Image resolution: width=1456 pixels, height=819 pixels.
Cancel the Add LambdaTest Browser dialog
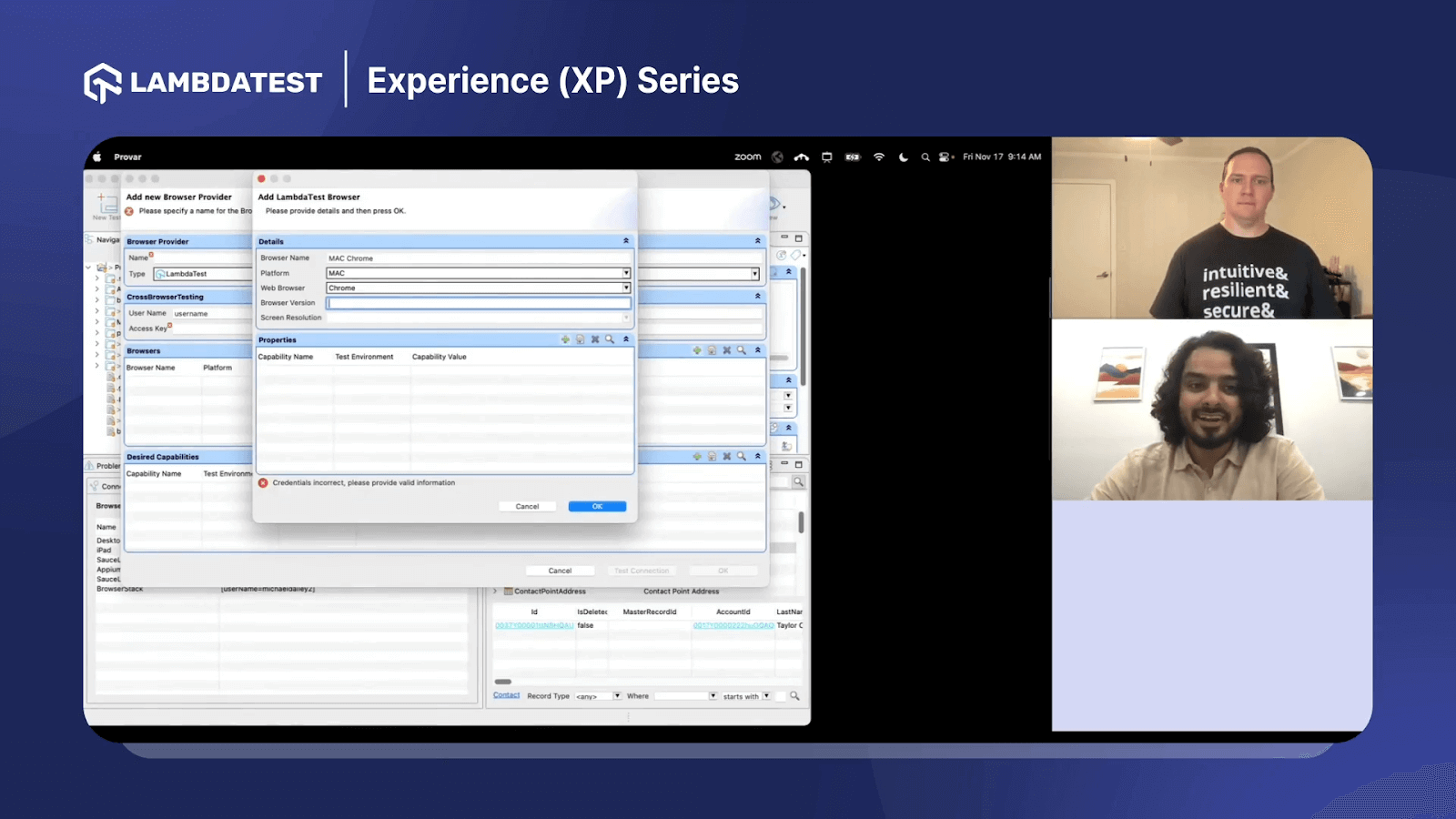pos(527,507)
